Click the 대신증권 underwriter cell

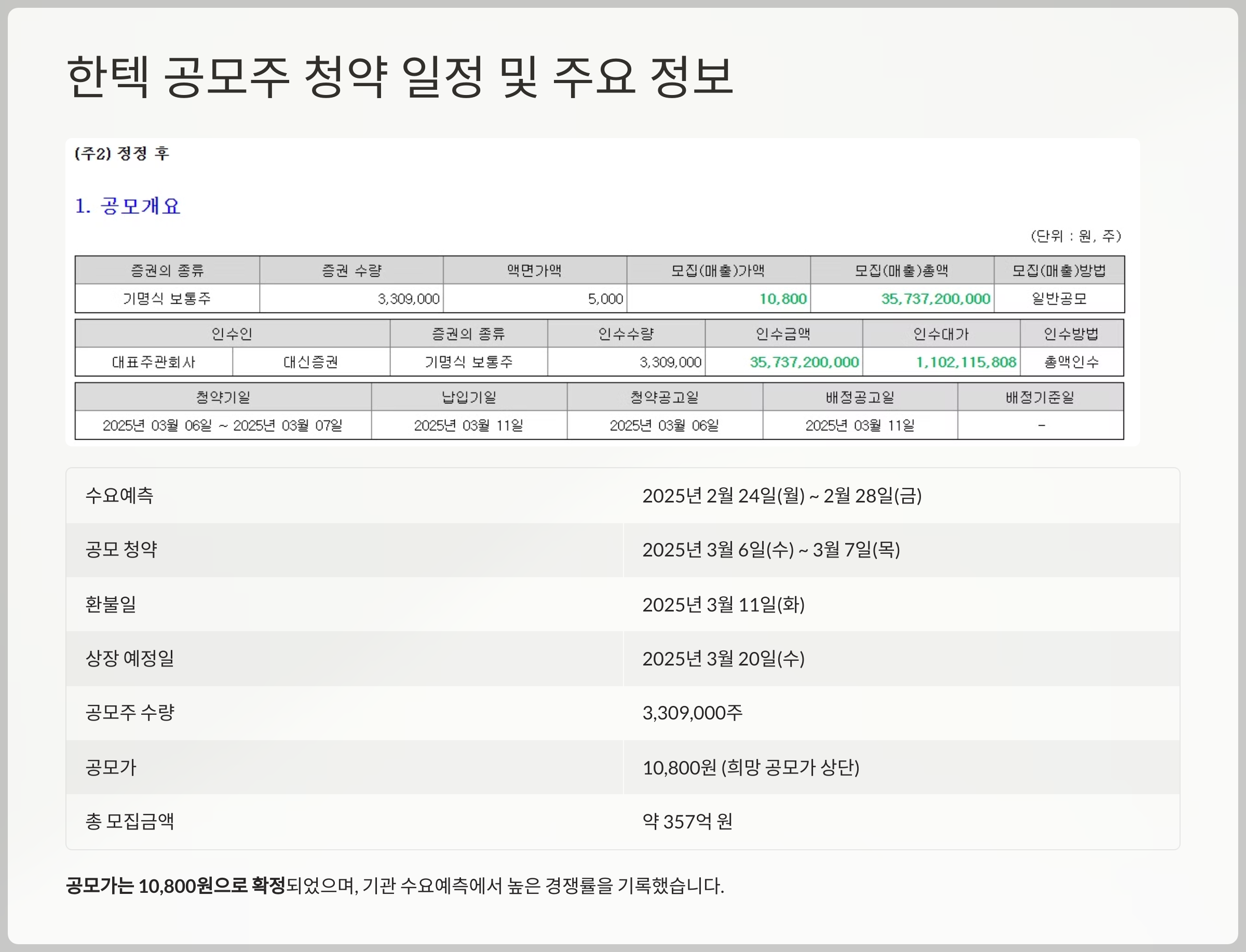coord(310,362)
